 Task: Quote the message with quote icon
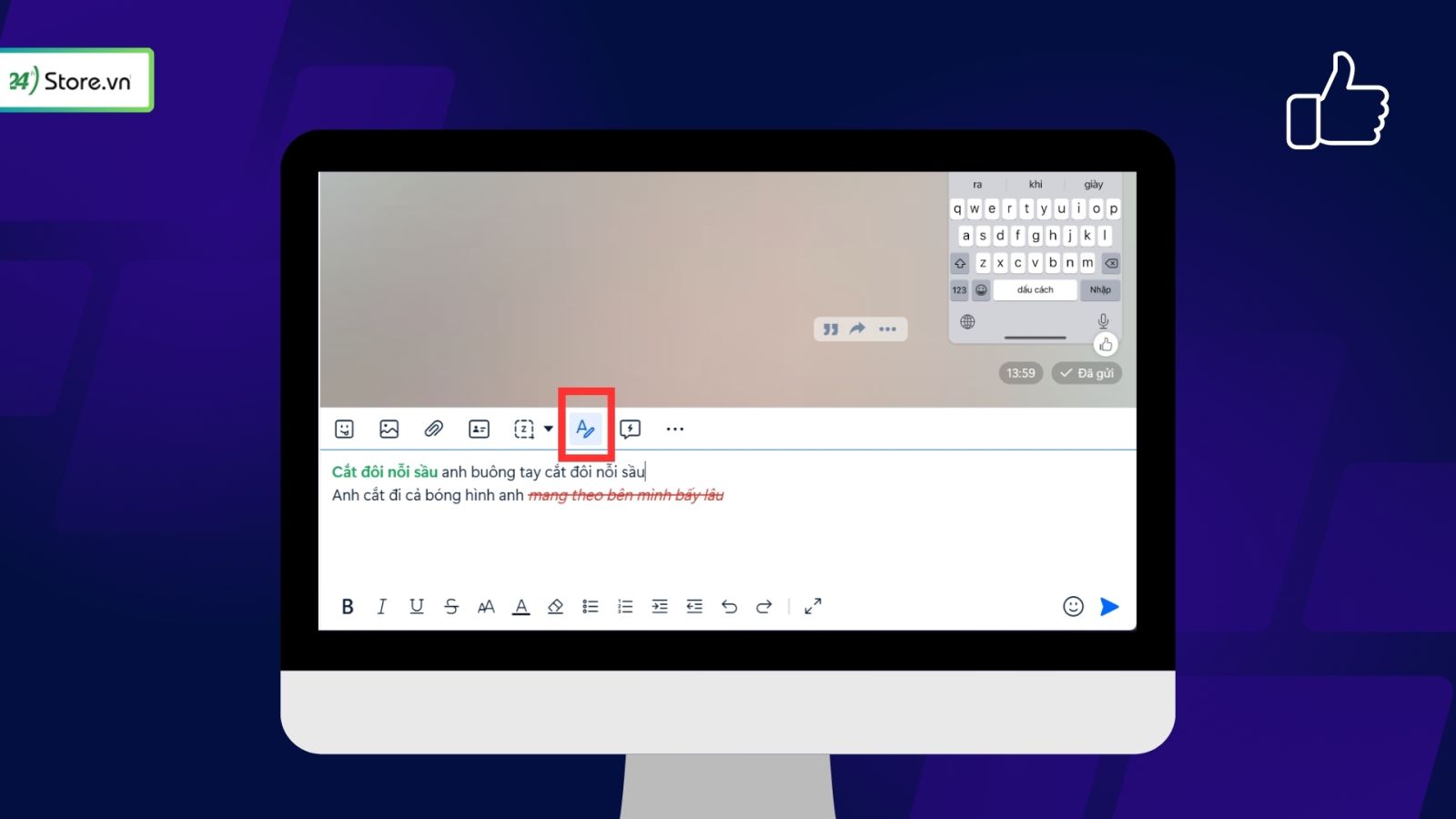[x=831, y=329]
